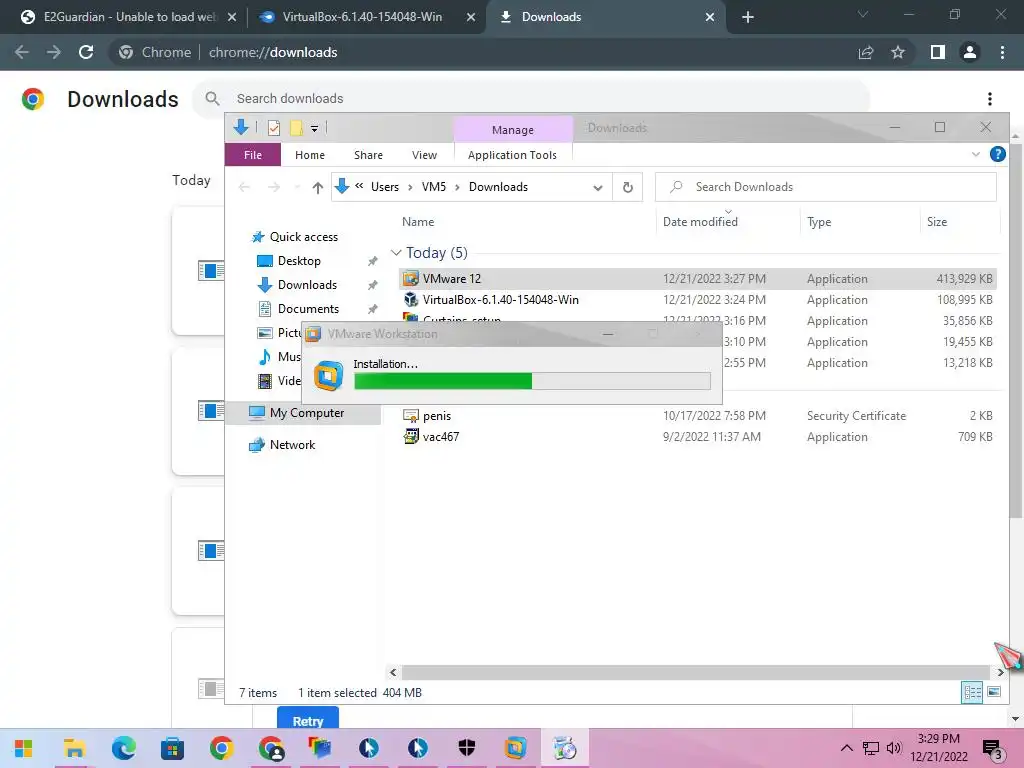Refresh the Downloads folder view
This screenshot has width=1024, height=768.
click(x=628, y=187)
